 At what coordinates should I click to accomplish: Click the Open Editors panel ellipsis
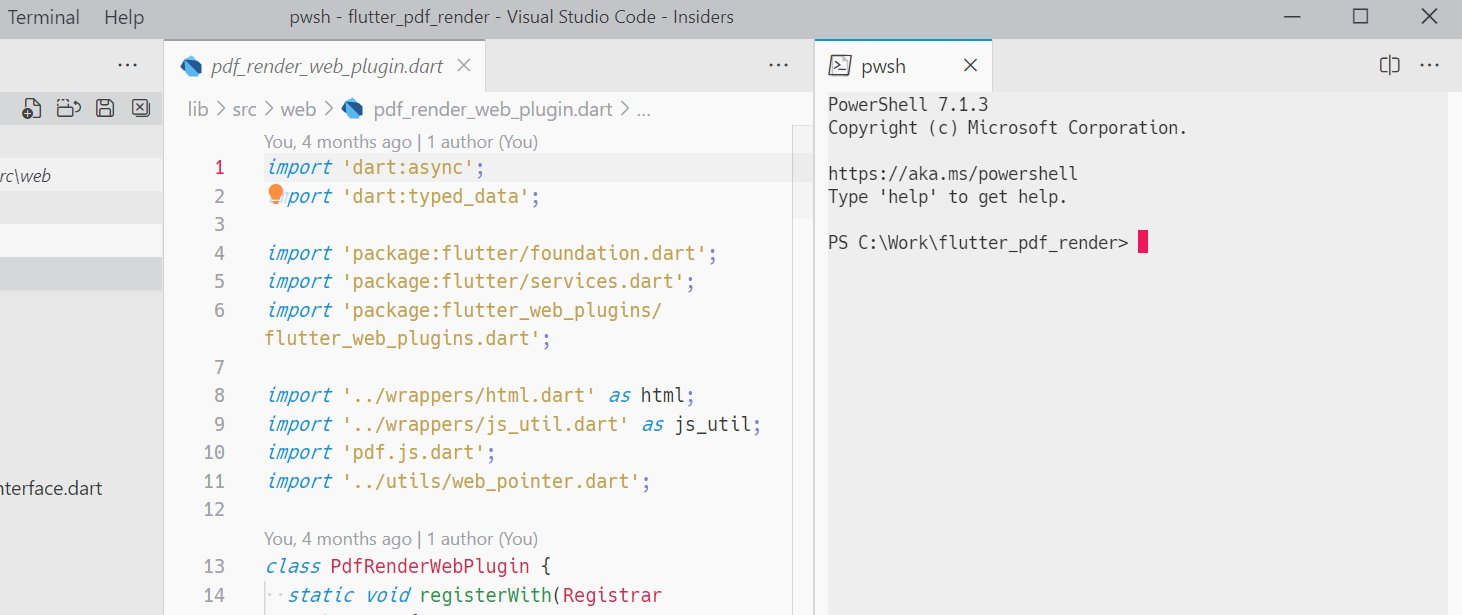click(x=127, y=64)
